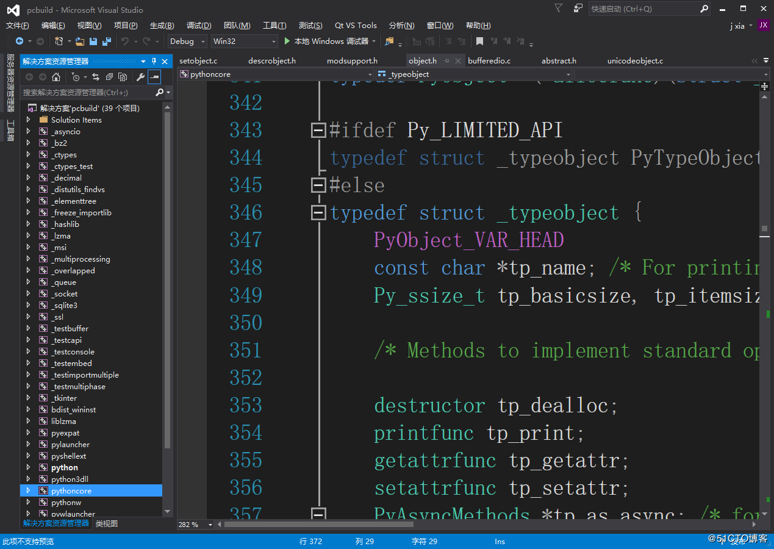The height and width of the screenshot is (549, 774).
Task: Switch to the unicodeobject.c tab
Action: 635,61
